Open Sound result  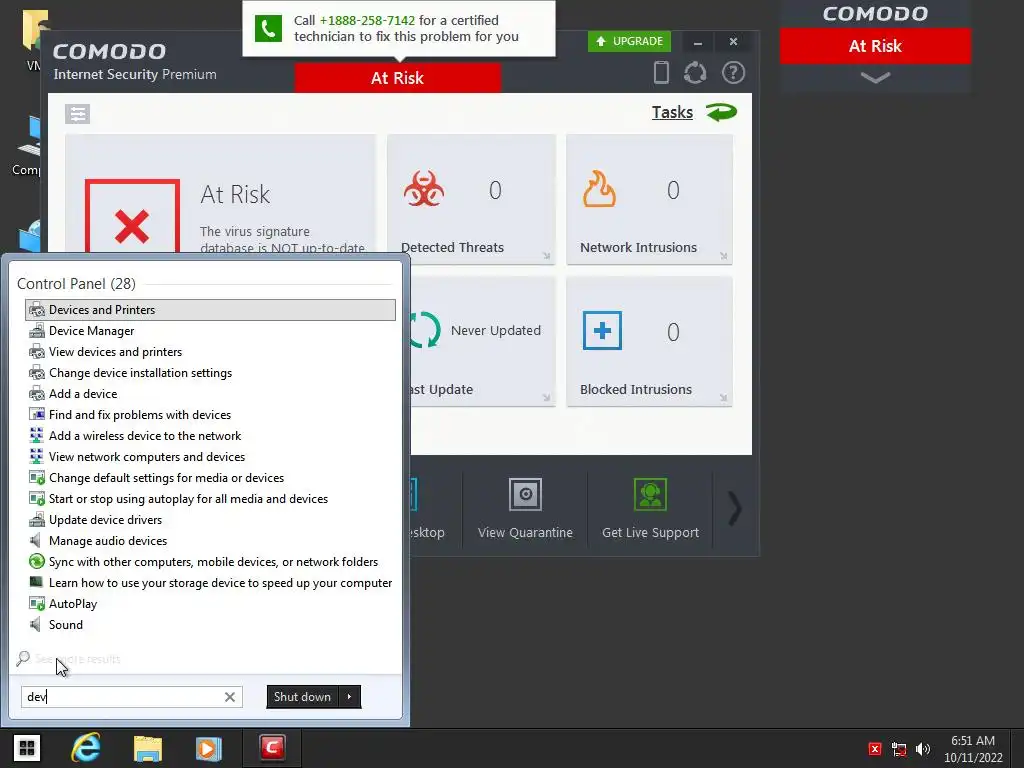[x=210, y=625]
